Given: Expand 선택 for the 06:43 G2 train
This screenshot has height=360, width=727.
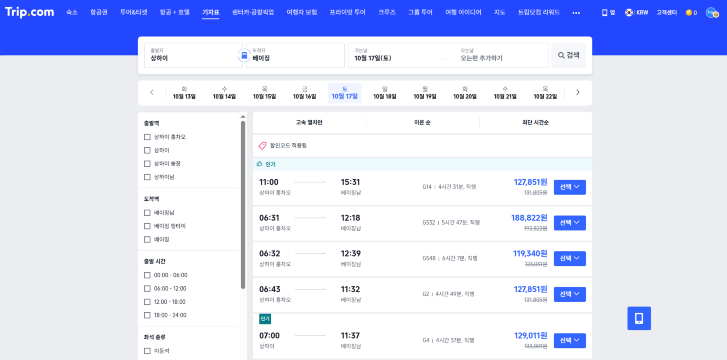Looking at the screenshot, I should [x=570, y=294].
